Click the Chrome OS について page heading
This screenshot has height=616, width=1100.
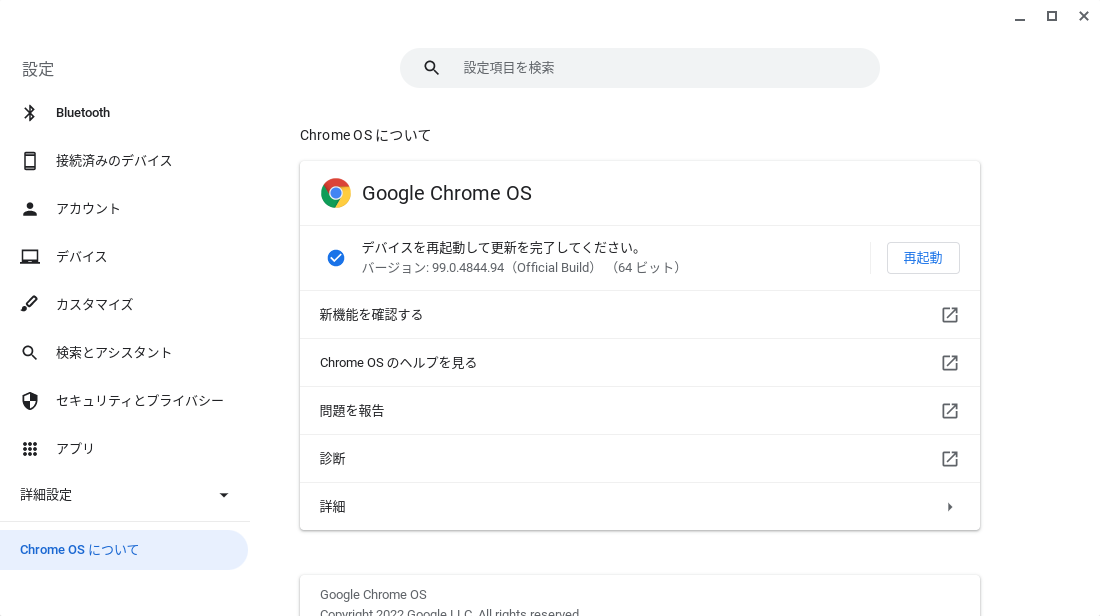(365, 135)
